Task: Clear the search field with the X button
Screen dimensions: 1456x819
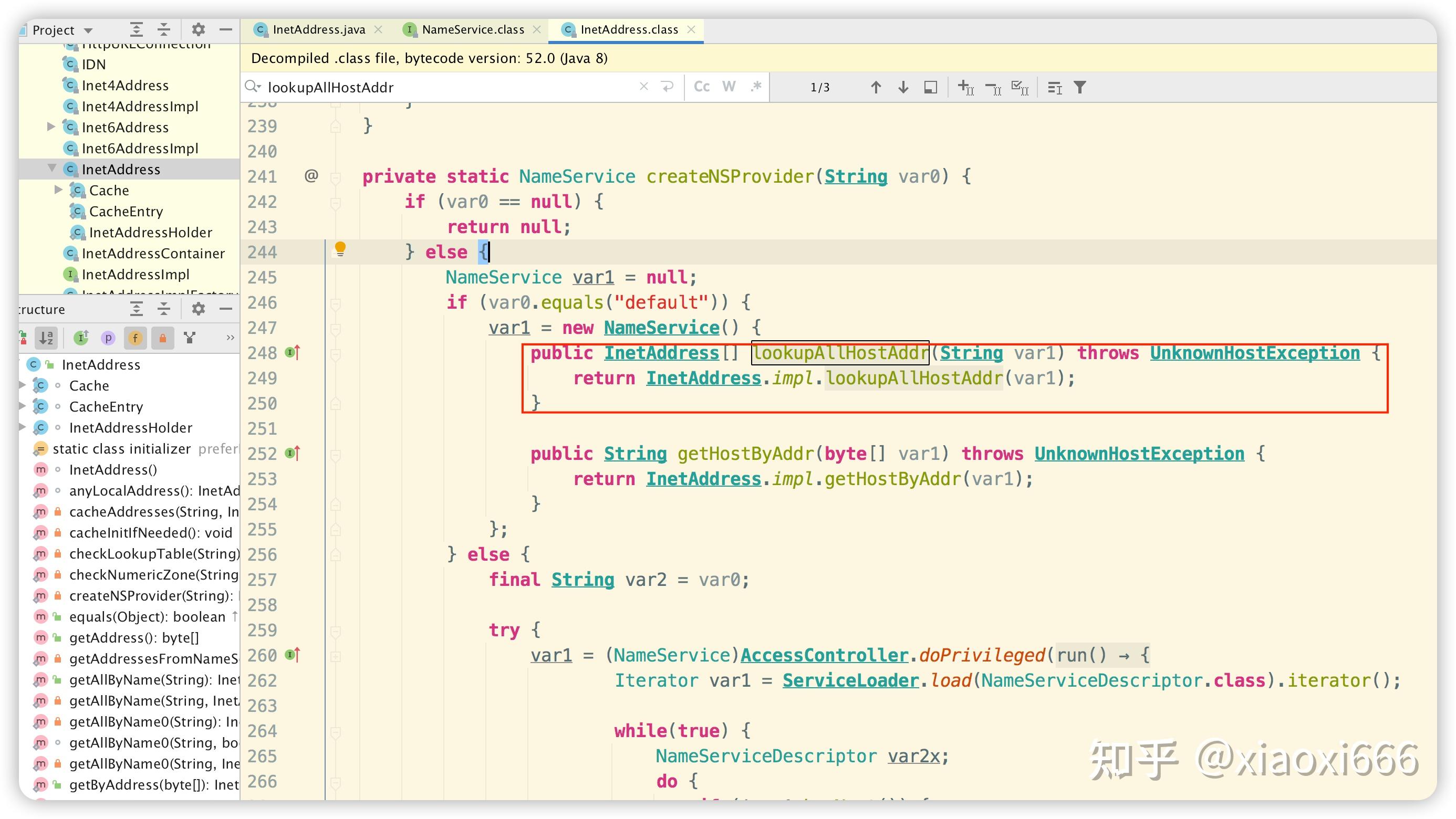Action: pos(644,87)
